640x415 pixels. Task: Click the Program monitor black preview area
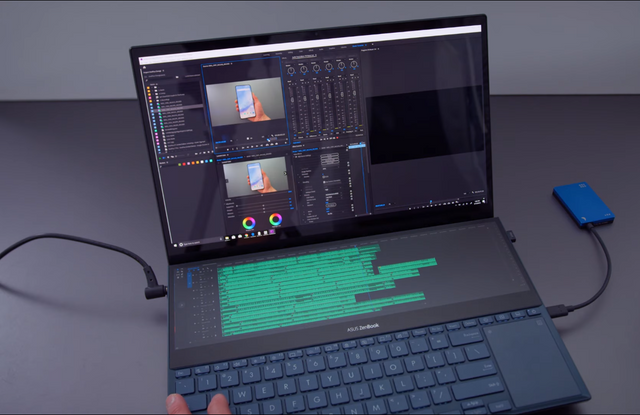point(425,124)
